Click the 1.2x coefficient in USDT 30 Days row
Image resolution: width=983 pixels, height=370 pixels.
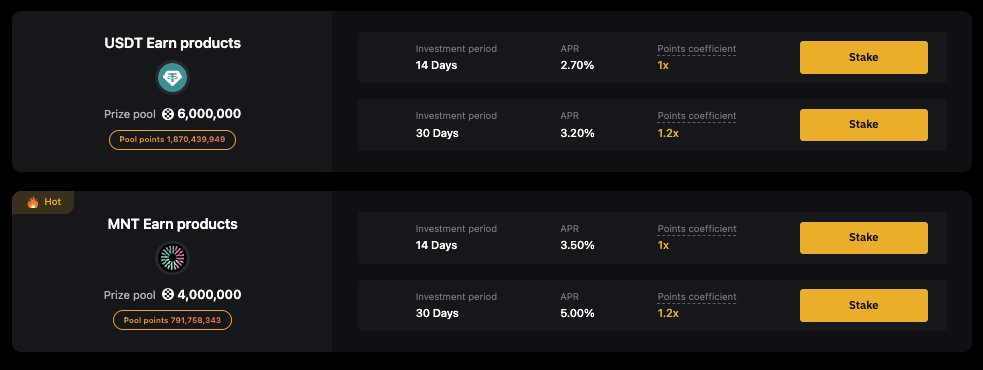pyautogui.click(x=668, y=133)
